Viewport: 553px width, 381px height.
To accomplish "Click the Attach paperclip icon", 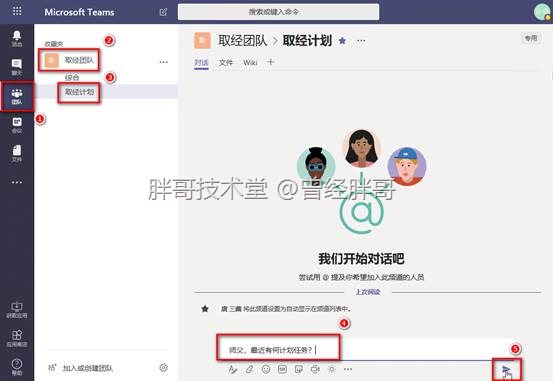I will [249, 369].
